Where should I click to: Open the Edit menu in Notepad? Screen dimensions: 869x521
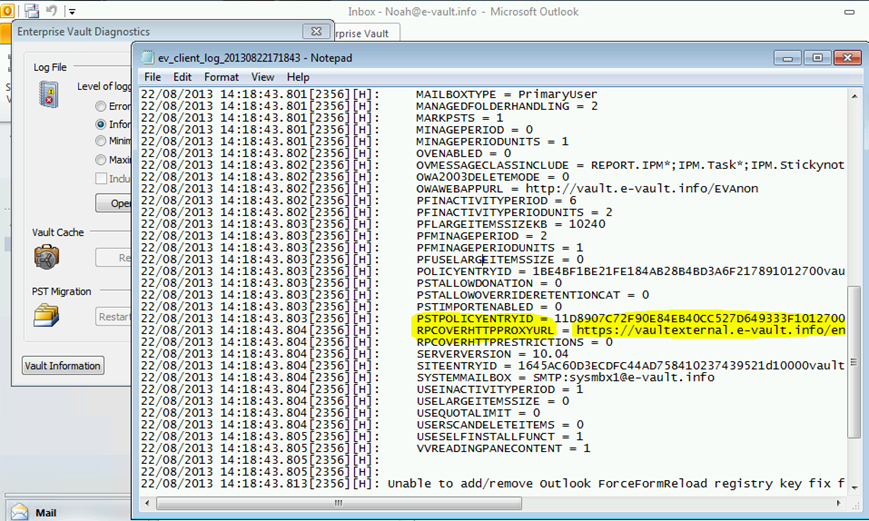pyautogui.click(x=182, y=77)
